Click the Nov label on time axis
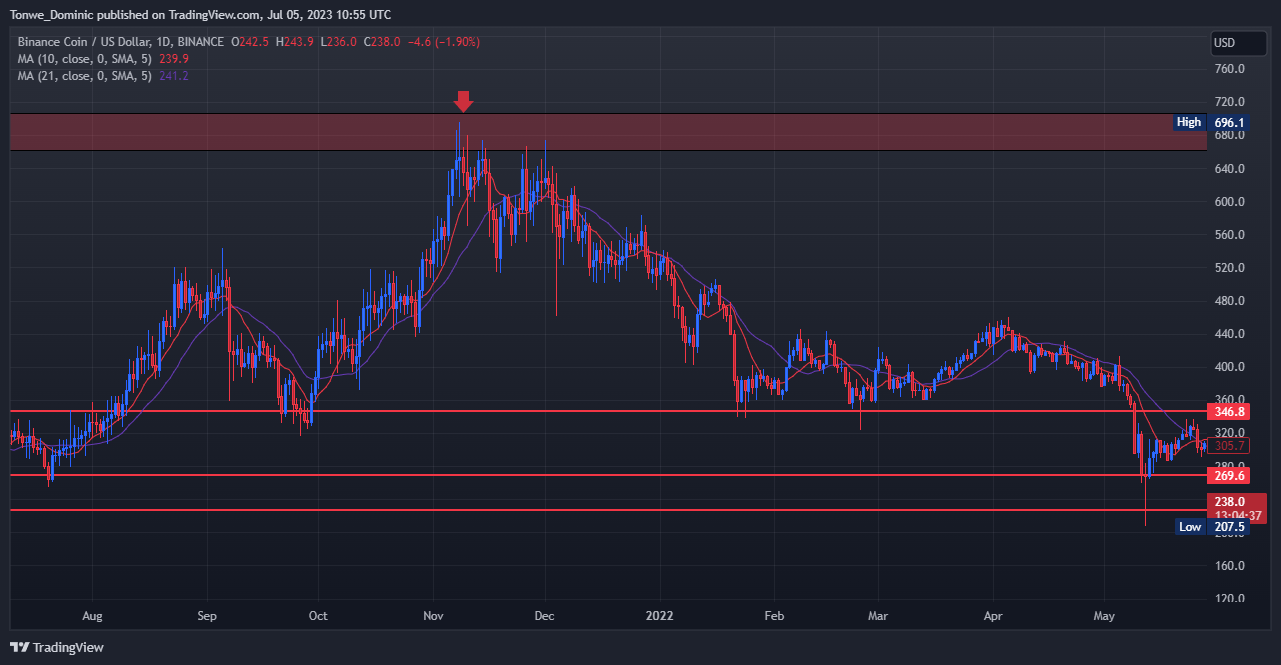Viewport: 1281px width, 665px height. point(434,616)
